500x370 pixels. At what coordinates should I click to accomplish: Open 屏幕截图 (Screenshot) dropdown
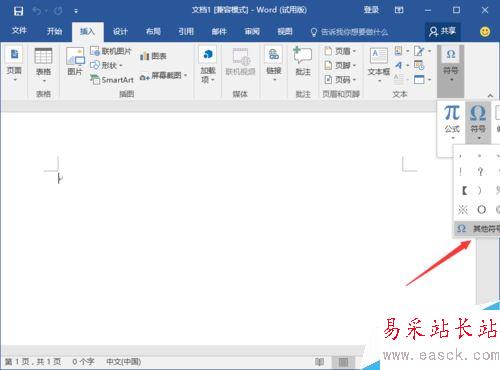point(163,76)
